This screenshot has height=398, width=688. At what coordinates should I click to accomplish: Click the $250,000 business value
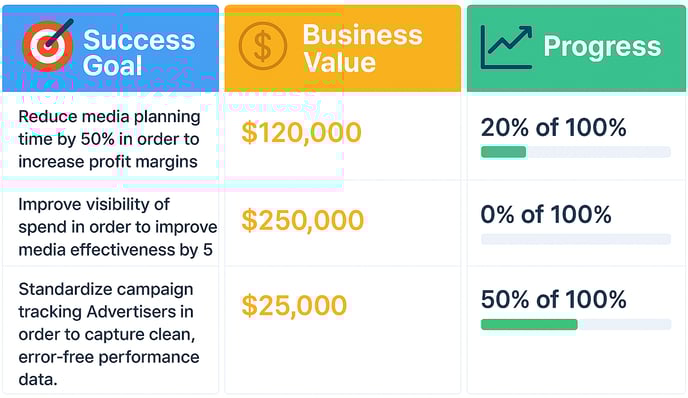pos(302,220)
